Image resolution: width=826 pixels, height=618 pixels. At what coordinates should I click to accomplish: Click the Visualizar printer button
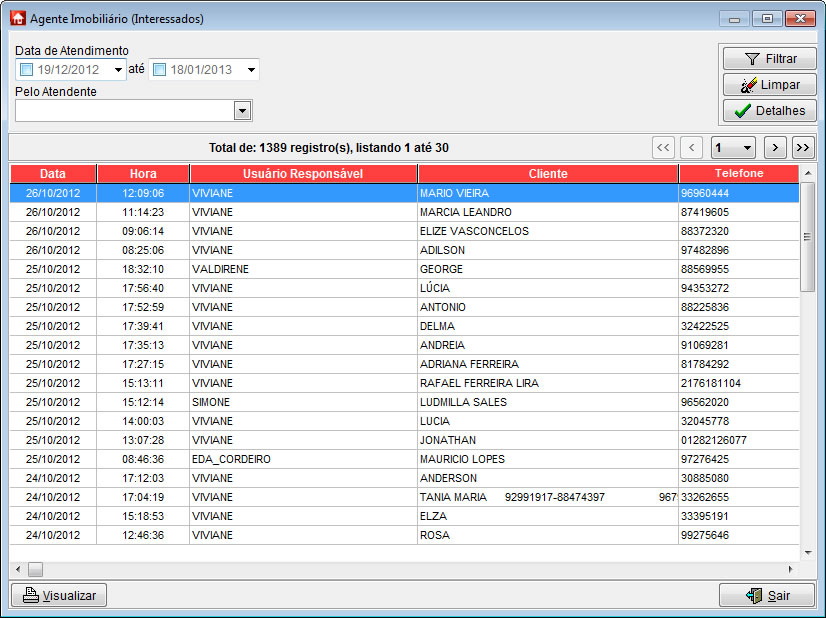pos(59,595)
